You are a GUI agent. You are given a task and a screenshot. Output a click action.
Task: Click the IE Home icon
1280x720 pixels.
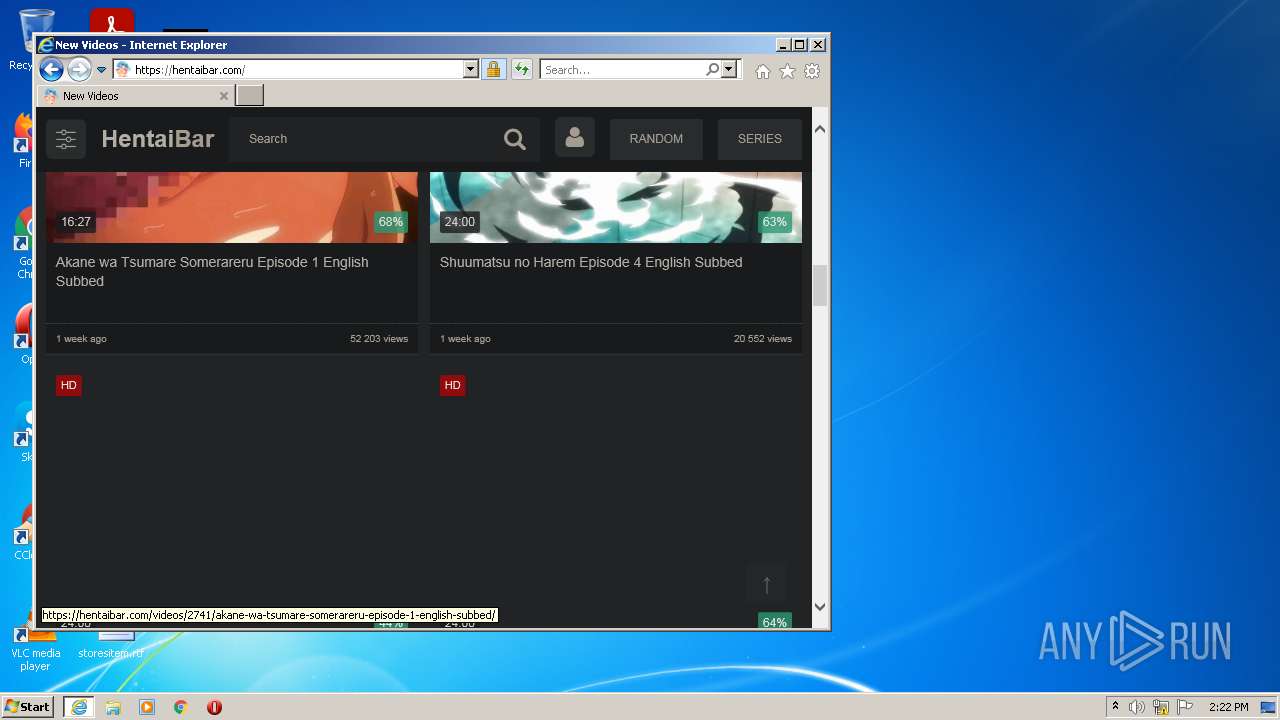763,71
